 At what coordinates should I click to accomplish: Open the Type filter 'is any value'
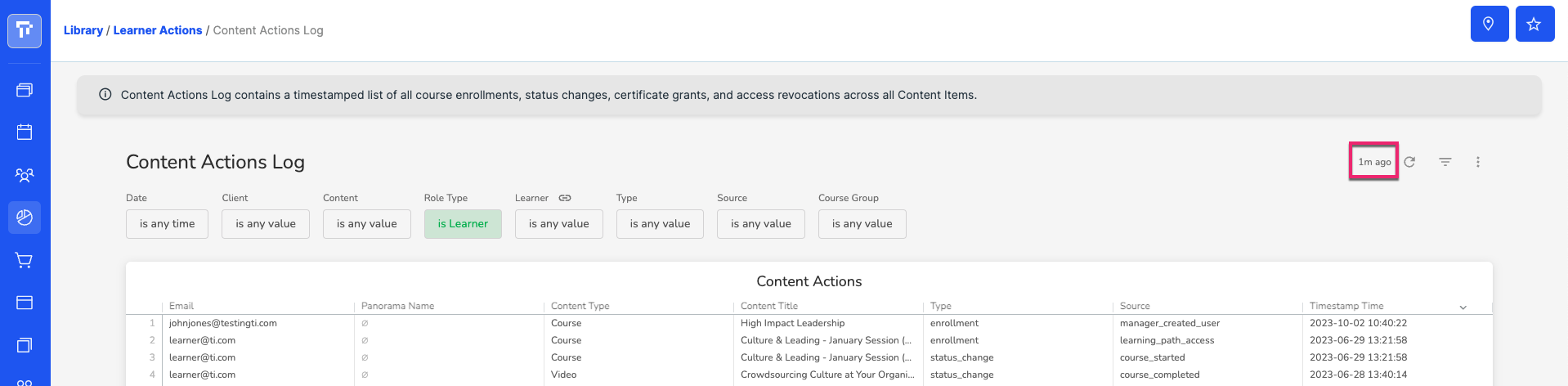coord(660,224)
